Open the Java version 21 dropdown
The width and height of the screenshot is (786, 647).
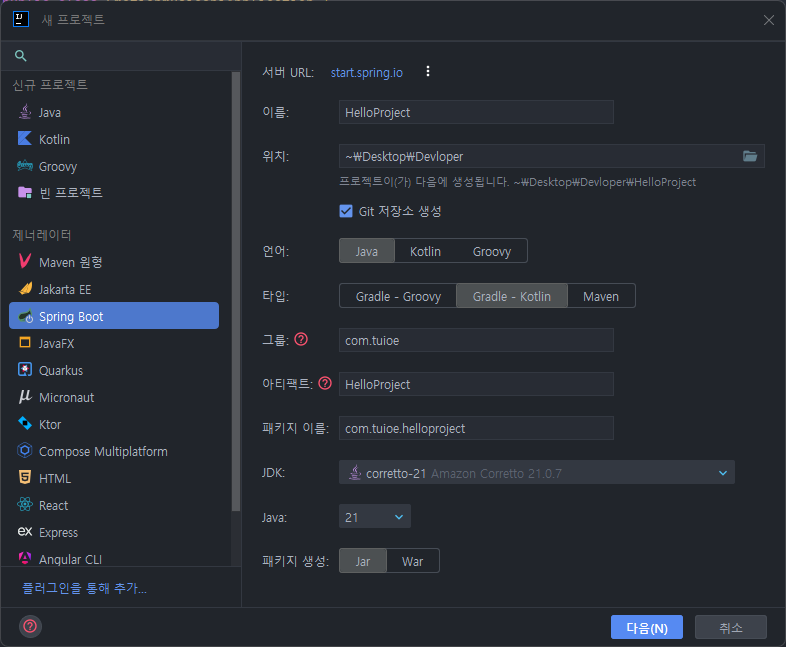click(x=375, y=517)
